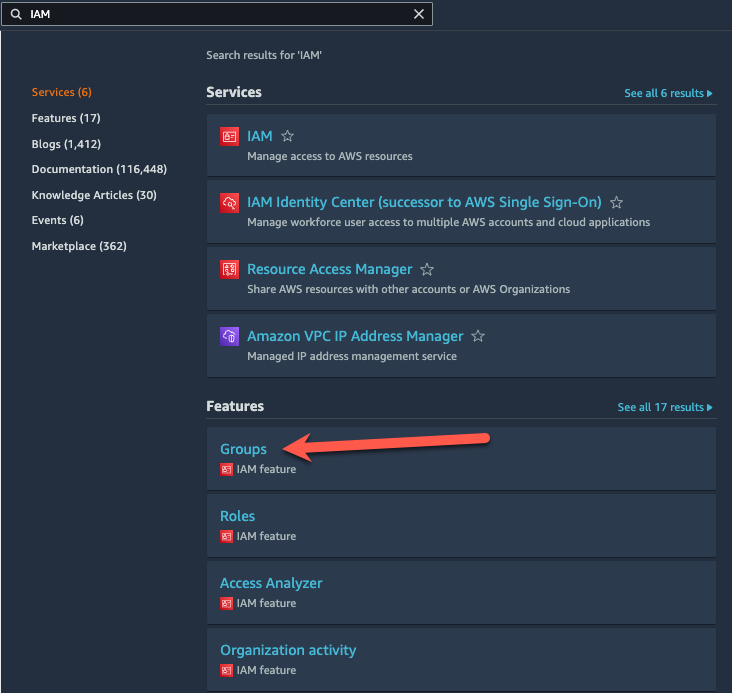The image size is (732, 693).
Task: Star the IAM Identity Center service
Action: click(617, 203)
